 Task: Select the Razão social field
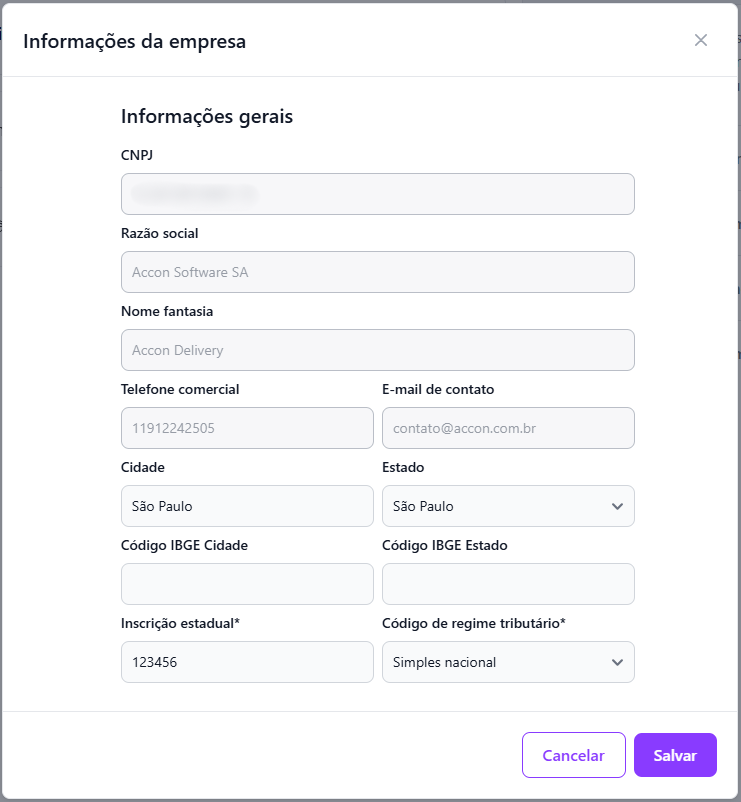click(377, 272)
